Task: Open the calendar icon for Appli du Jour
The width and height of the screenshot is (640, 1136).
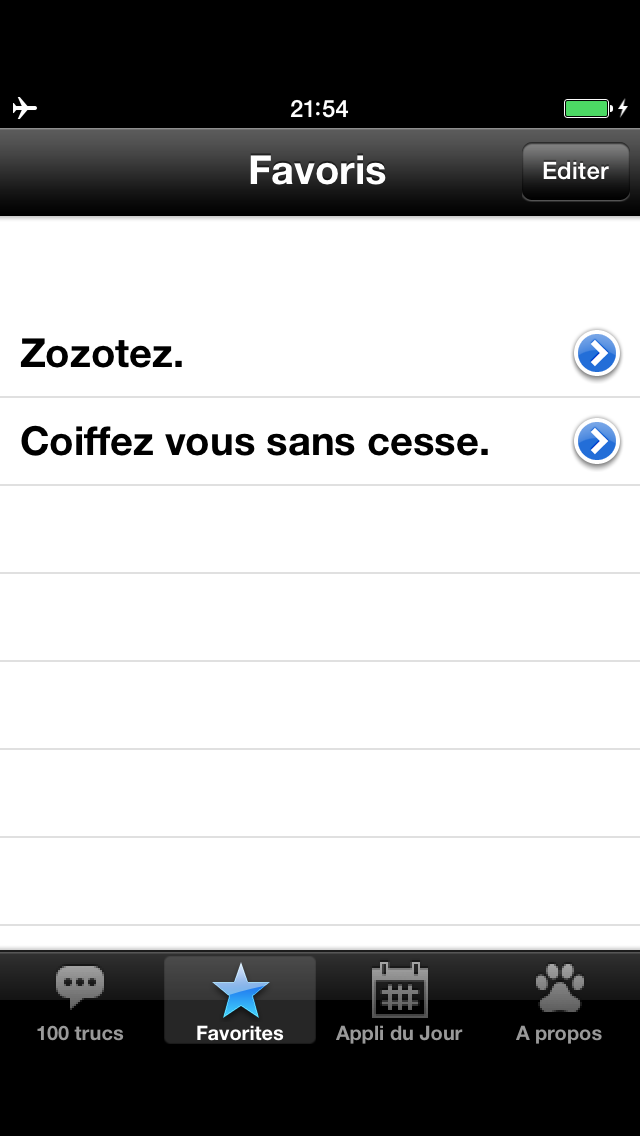Action: [x=399, y=990]
